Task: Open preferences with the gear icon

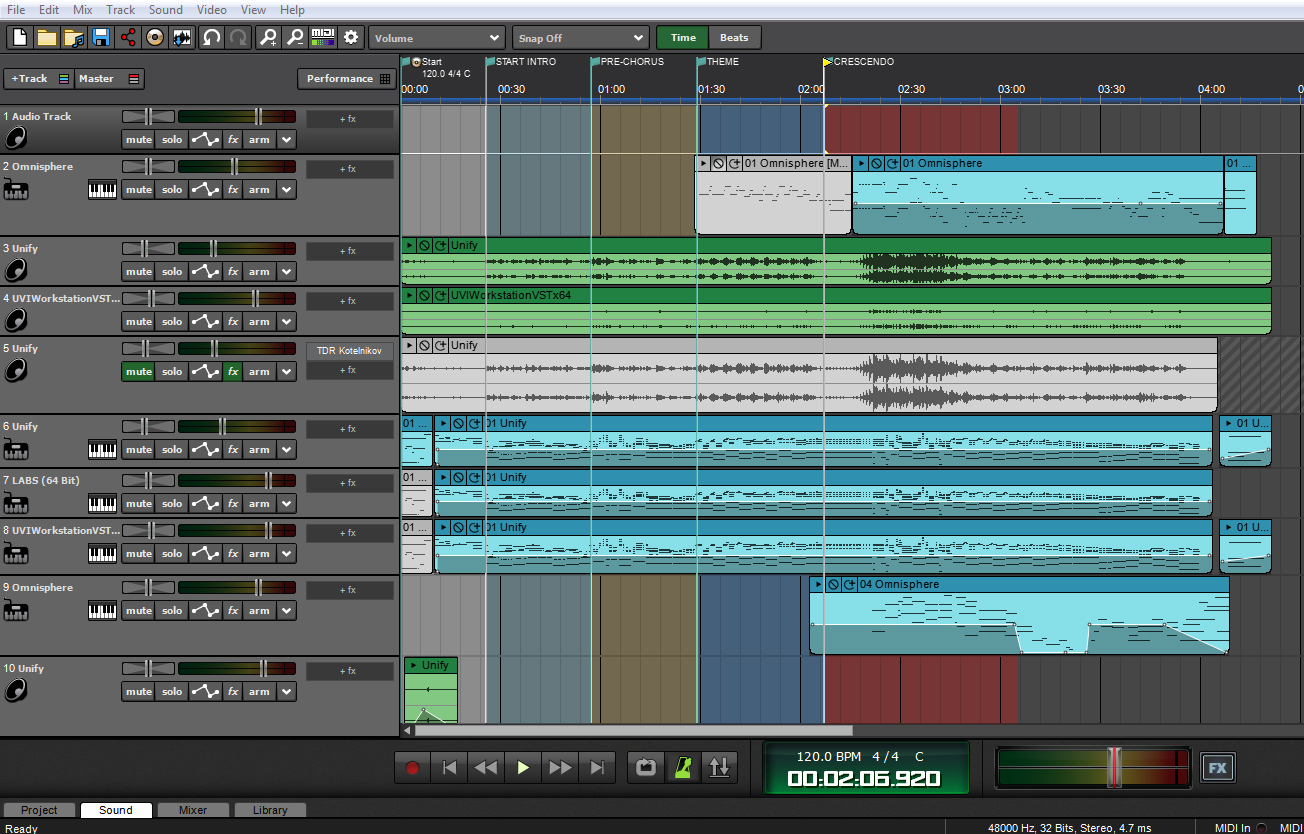Action: click(x=351, y=38)
